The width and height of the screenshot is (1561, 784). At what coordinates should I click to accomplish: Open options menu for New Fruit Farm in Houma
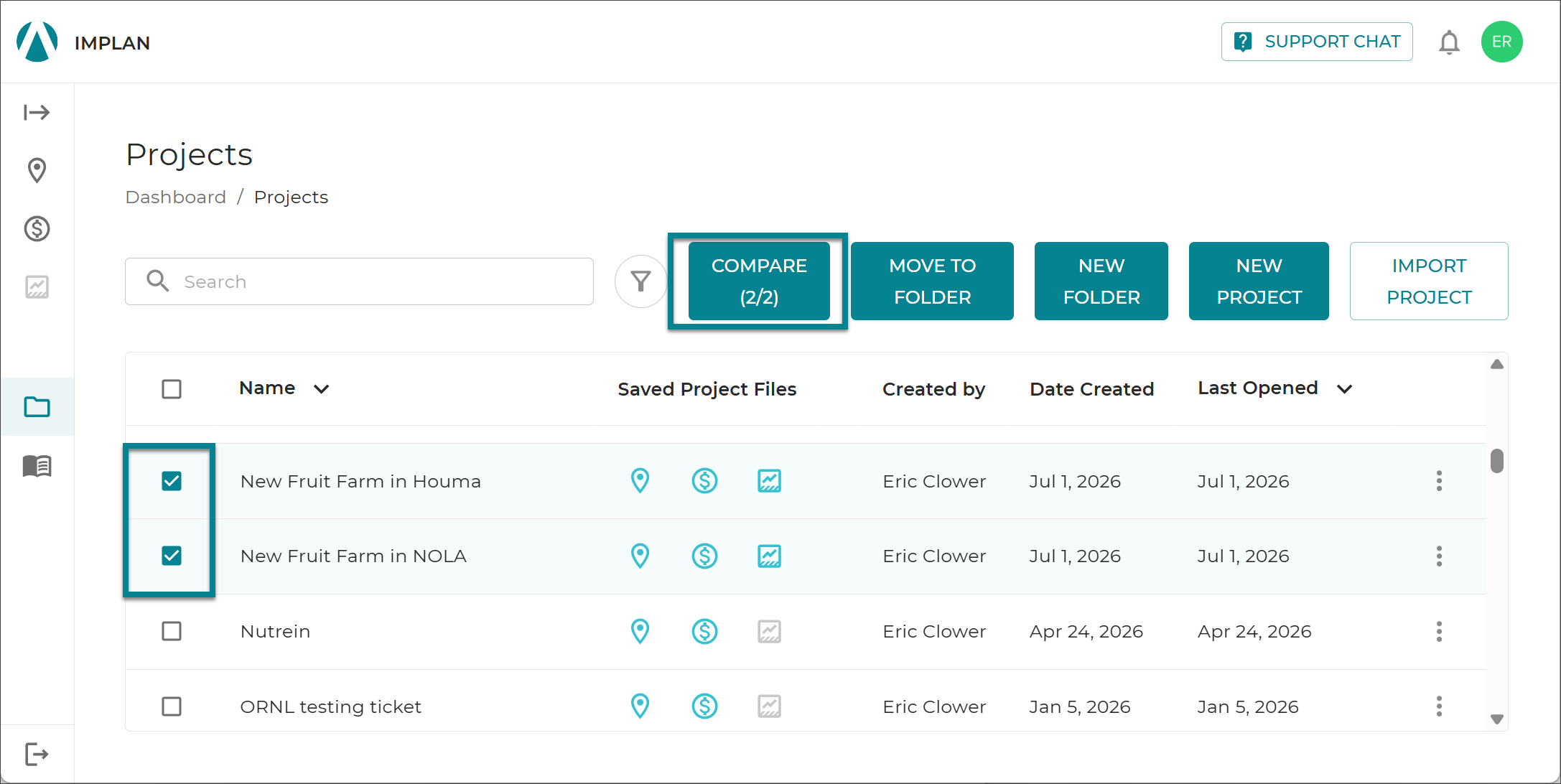click(x=1439, y=481)
